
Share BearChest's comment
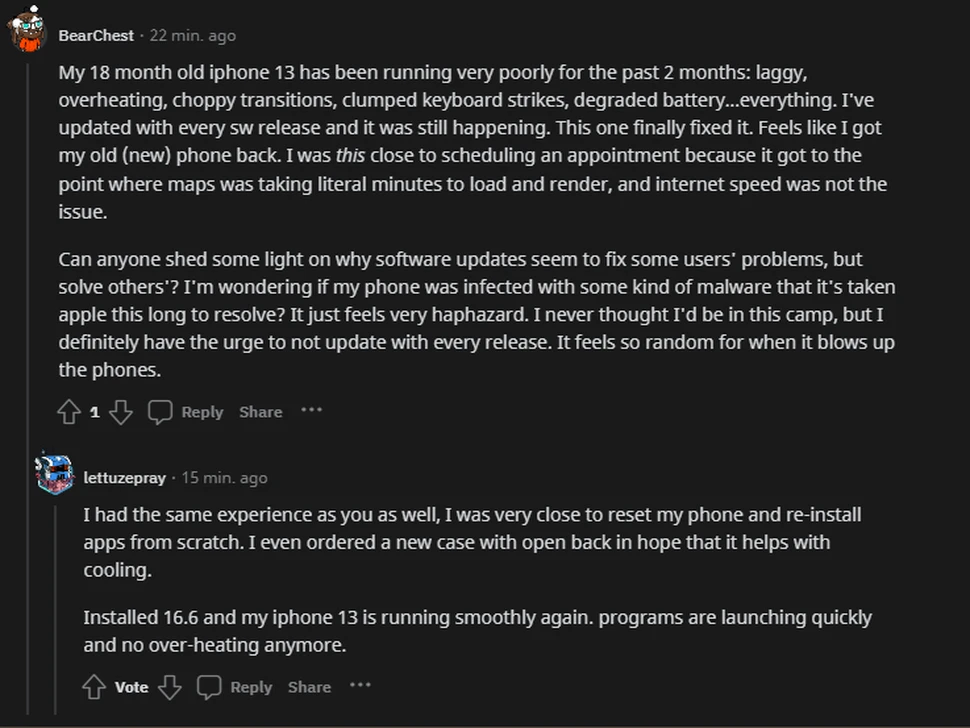pos(260,412)
